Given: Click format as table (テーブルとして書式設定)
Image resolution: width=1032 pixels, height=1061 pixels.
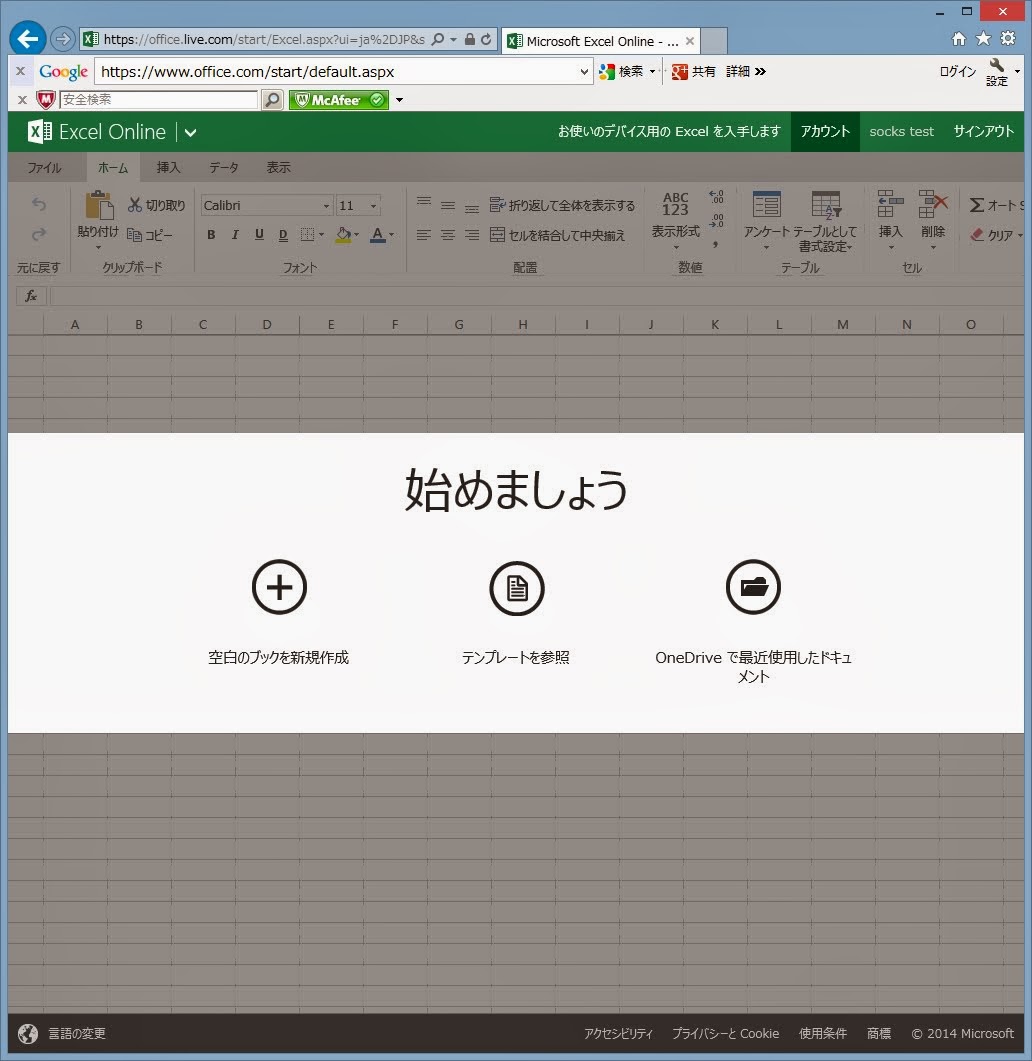Looking at the screenshot, I should (825, 221).
